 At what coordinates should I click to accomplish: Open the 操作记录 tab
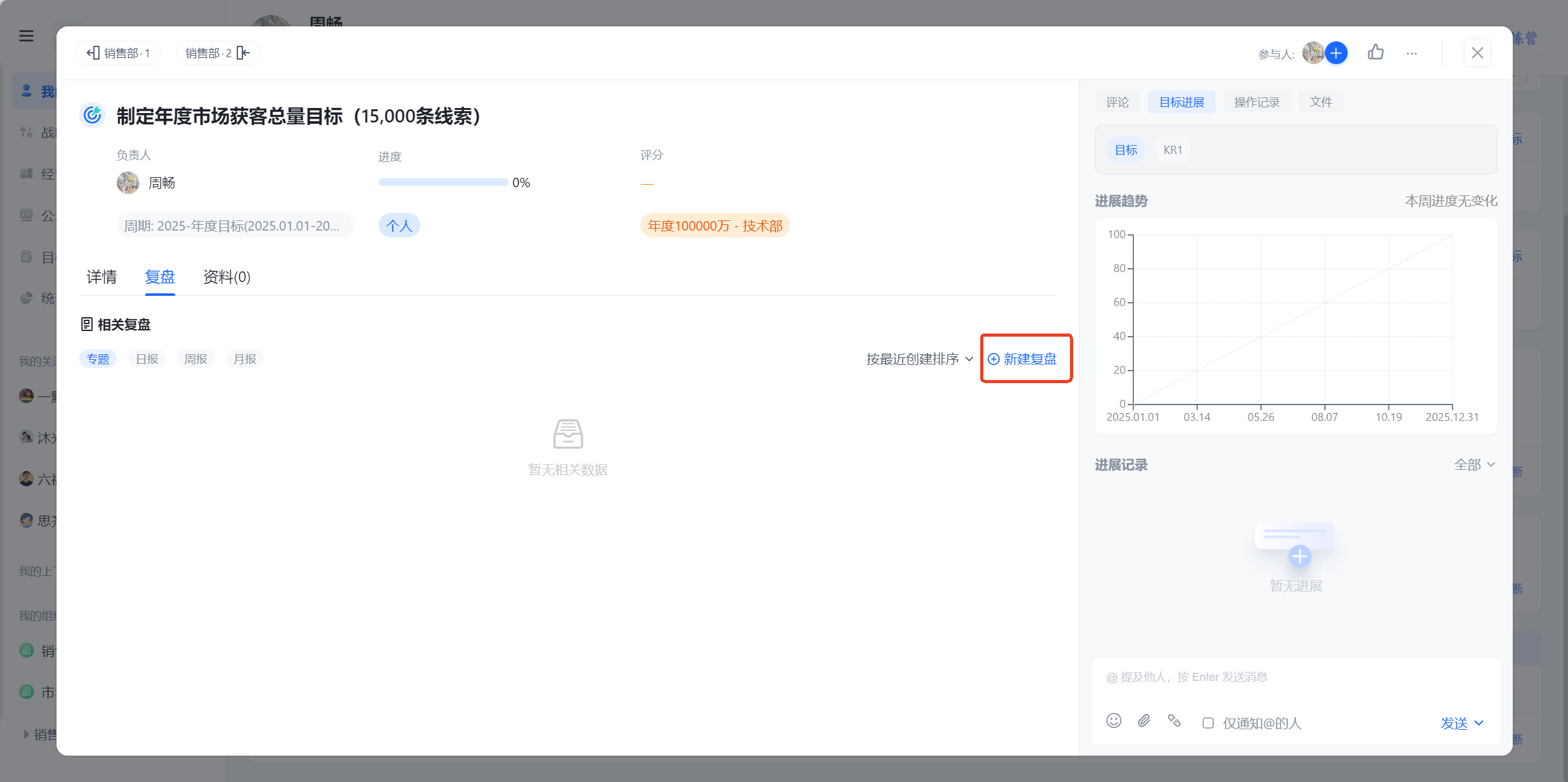(1257, 102)
